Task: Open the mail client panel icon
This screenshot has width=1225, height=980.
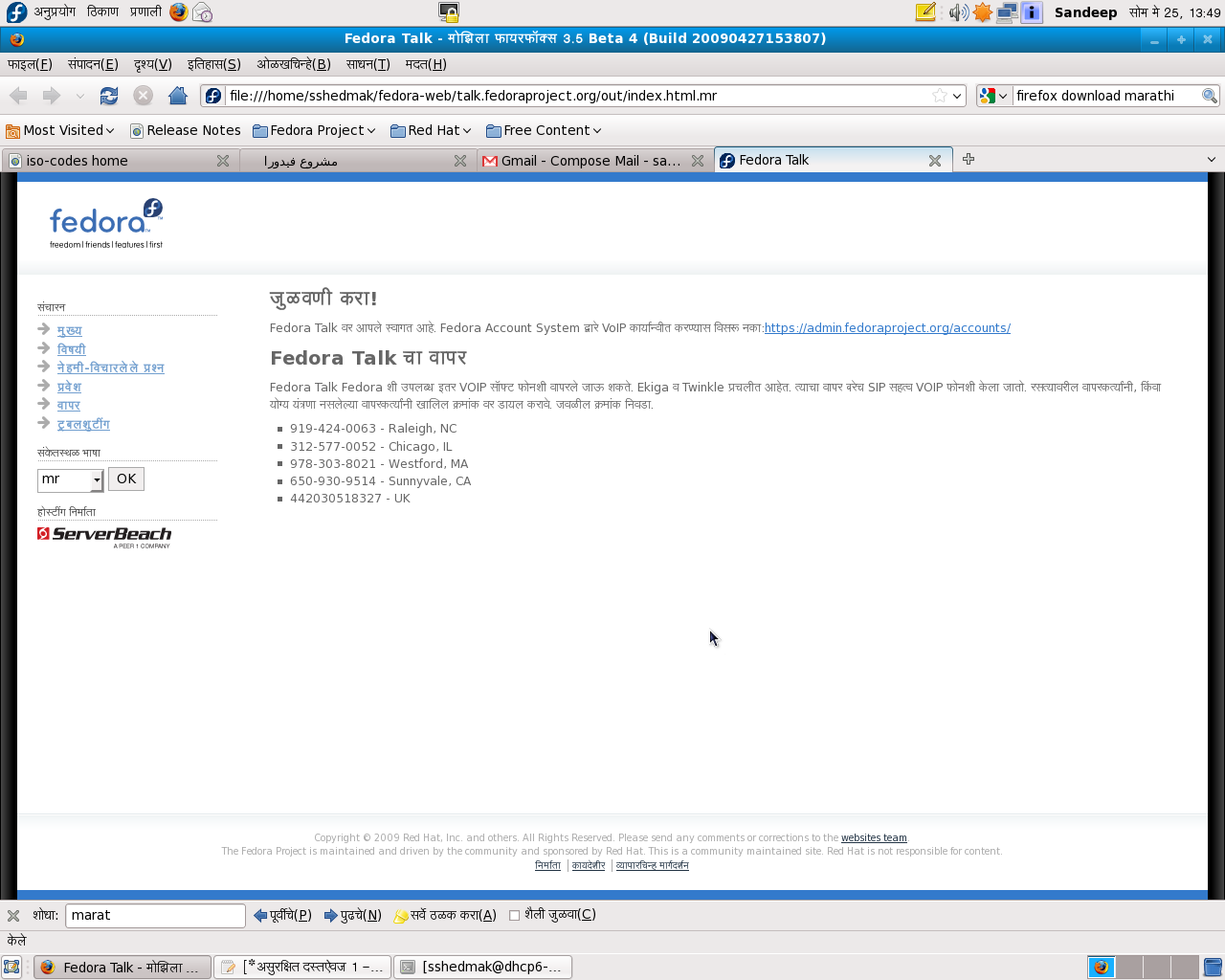Action: coord(202,12)
